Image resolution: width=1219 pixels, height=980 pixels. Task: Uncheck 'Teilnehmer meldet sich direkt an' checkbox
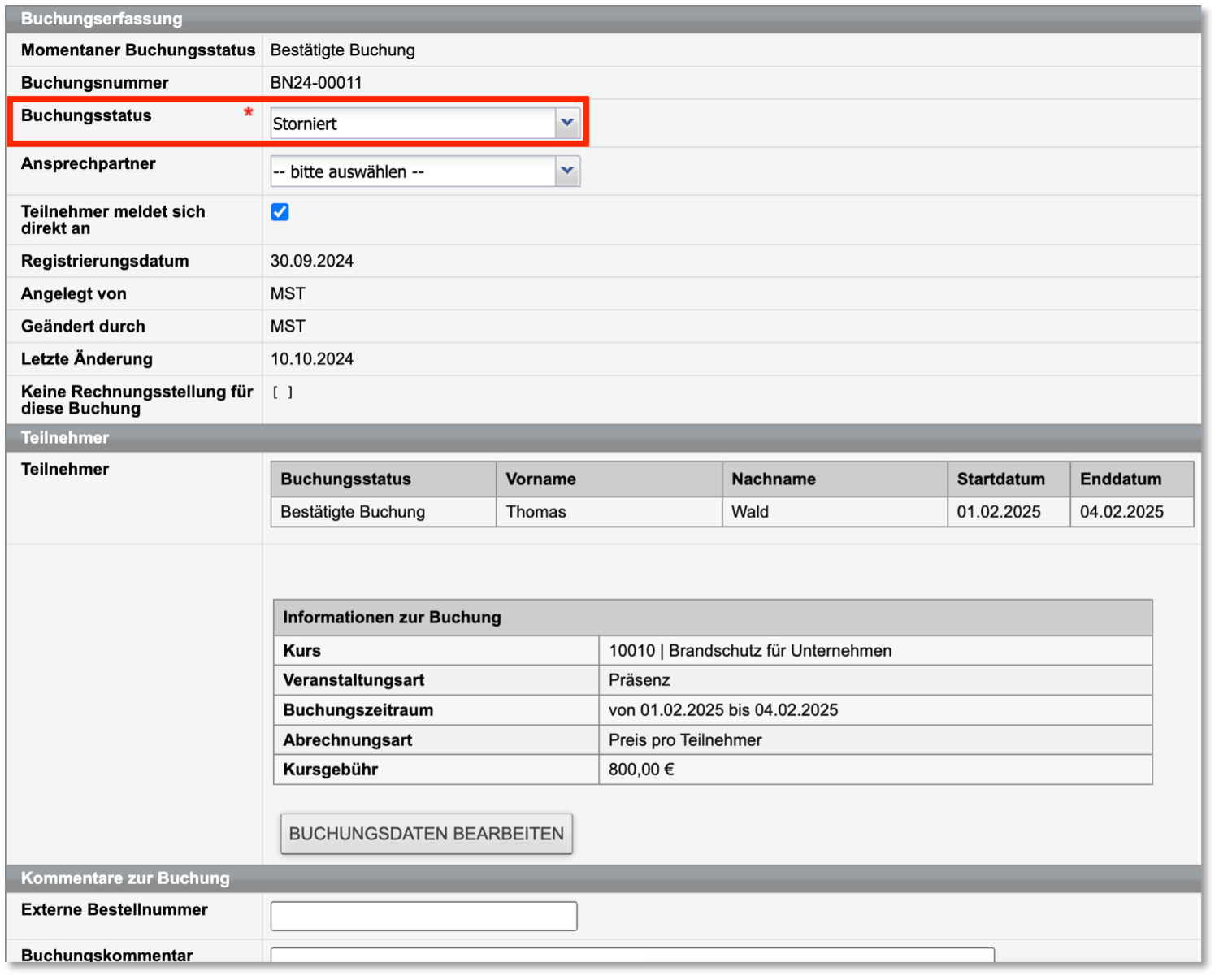click(280, 212)
